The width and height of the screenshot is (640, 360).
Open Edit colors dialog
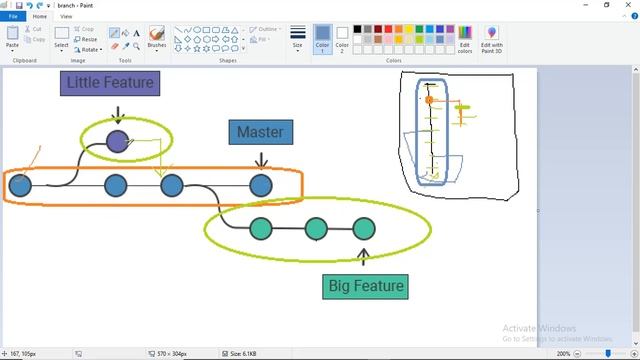465,40
